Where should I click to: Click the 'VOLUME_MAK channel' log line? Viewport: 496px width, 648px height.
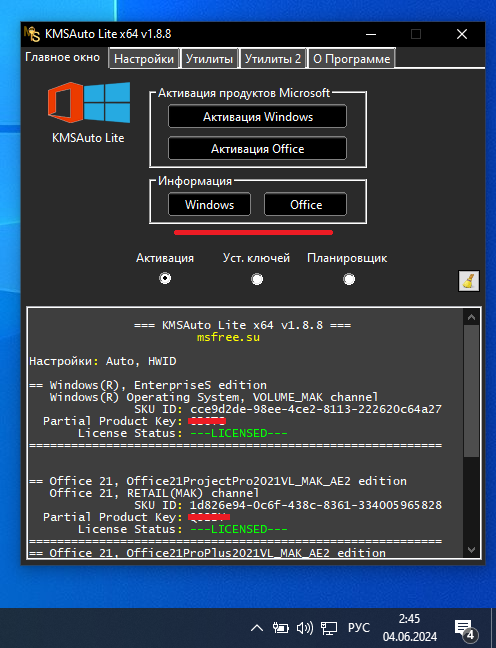tap(214, 397)
